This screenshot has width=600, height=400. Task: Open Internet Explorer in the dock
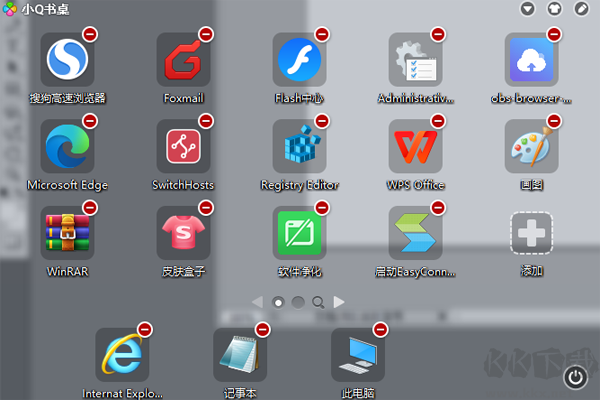(122, 354)
